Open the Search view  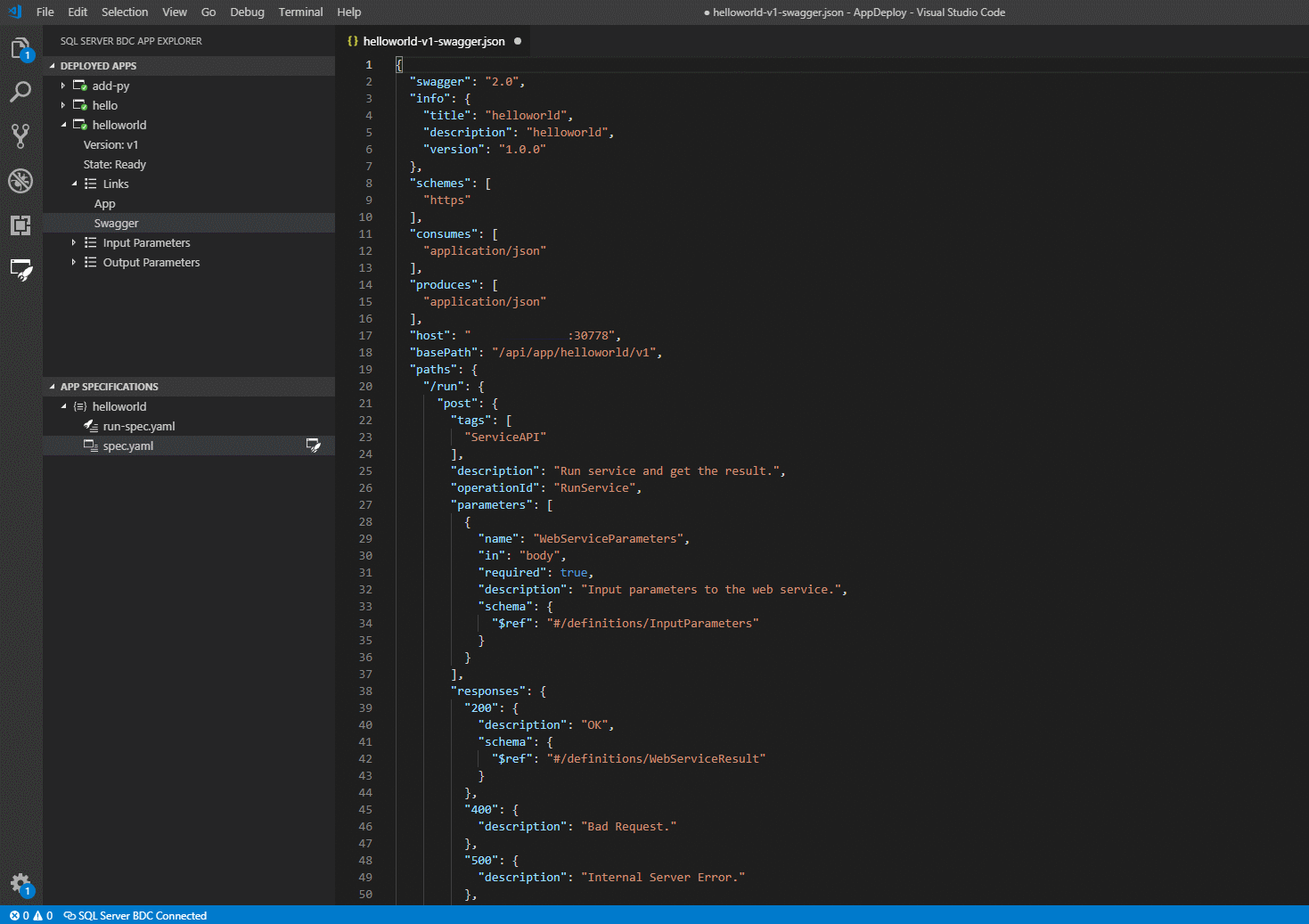click(x=21, y=92)
